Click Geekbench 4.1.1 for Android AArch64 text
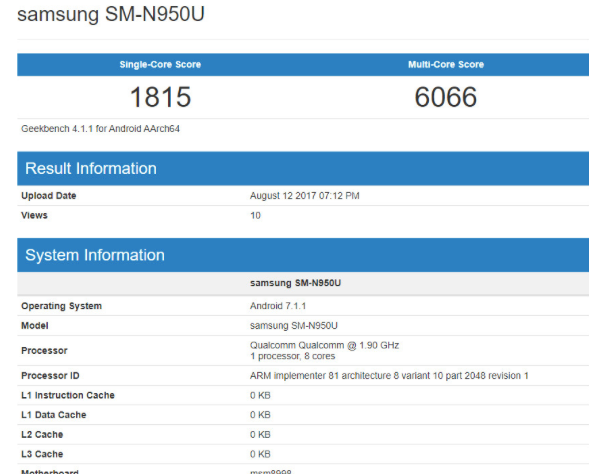This screenshot has height=474, width=605. coord(100,129)
